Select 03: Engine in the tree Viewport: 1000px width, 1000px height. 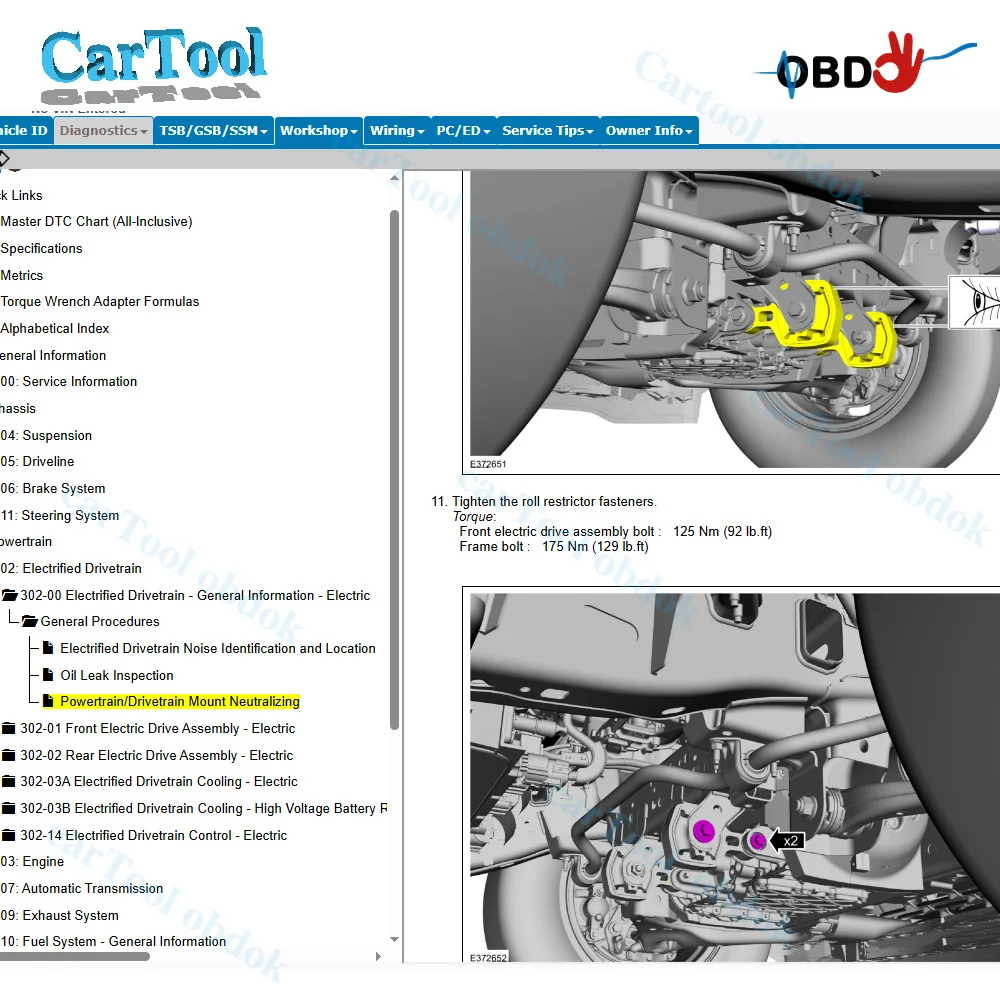(32, 862)
